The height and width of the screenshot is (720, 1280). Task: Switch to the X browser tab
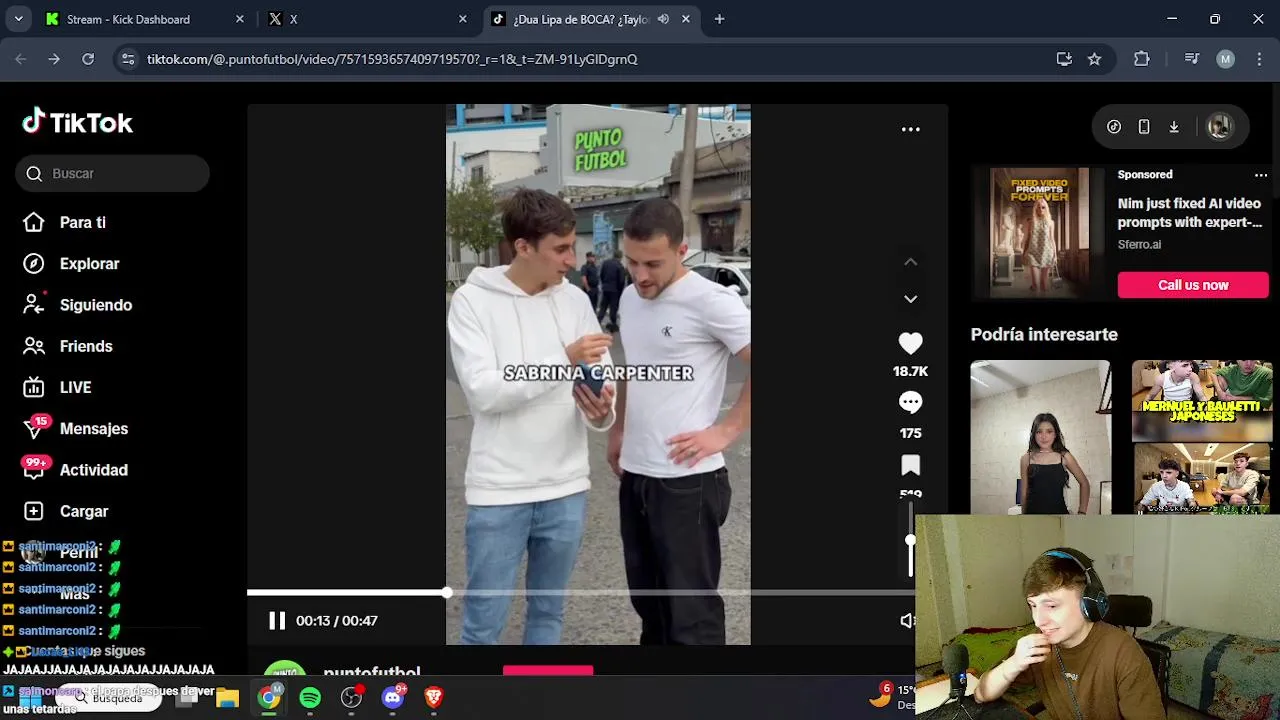tap(293, 19)
